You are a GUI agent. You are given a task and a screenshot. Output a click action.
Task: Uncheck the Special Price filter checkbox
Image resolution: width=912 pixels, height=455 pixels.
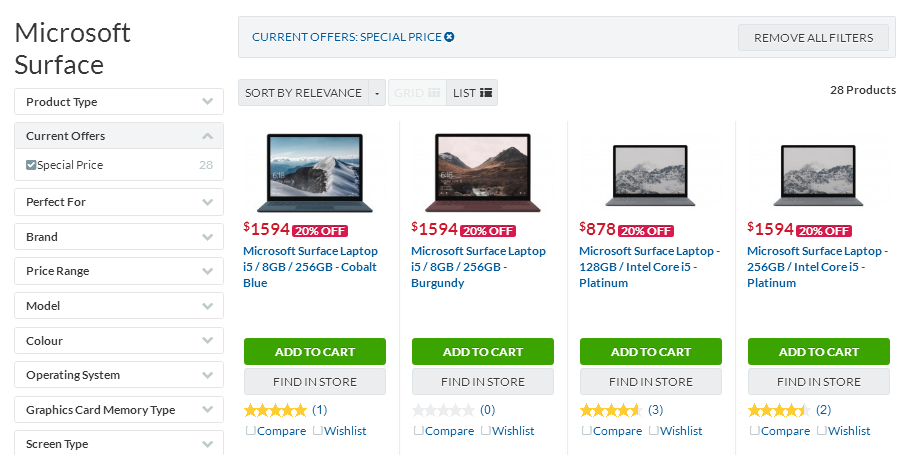pyautogui.click(x=31, y=165)
